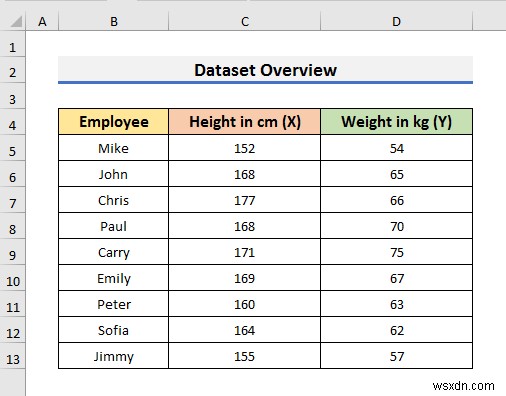
Task: Select row 5 header
Action: click(12, 148)
